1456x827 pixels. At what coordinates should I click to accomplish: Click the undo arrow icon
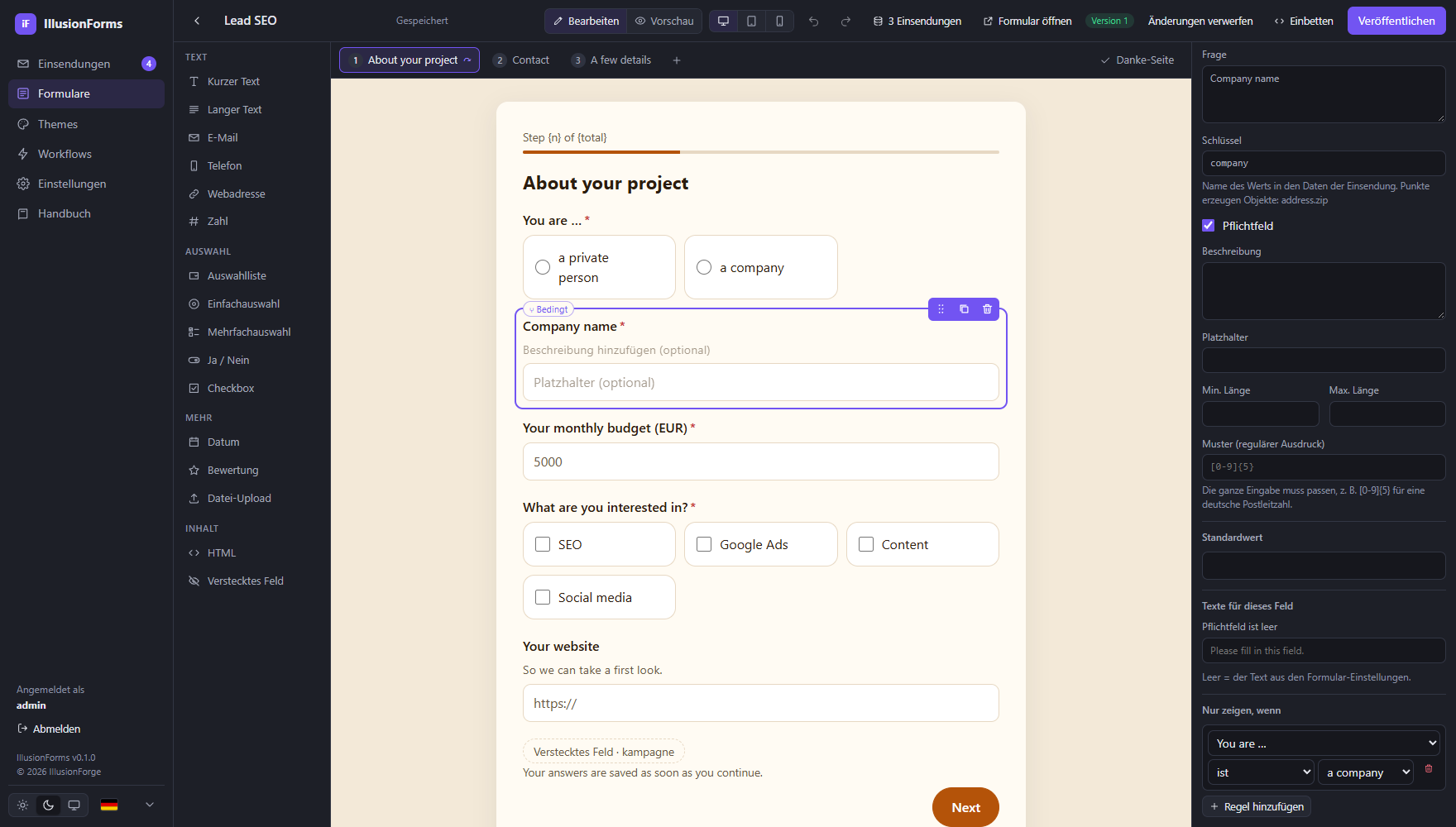(x=814, y=22)
